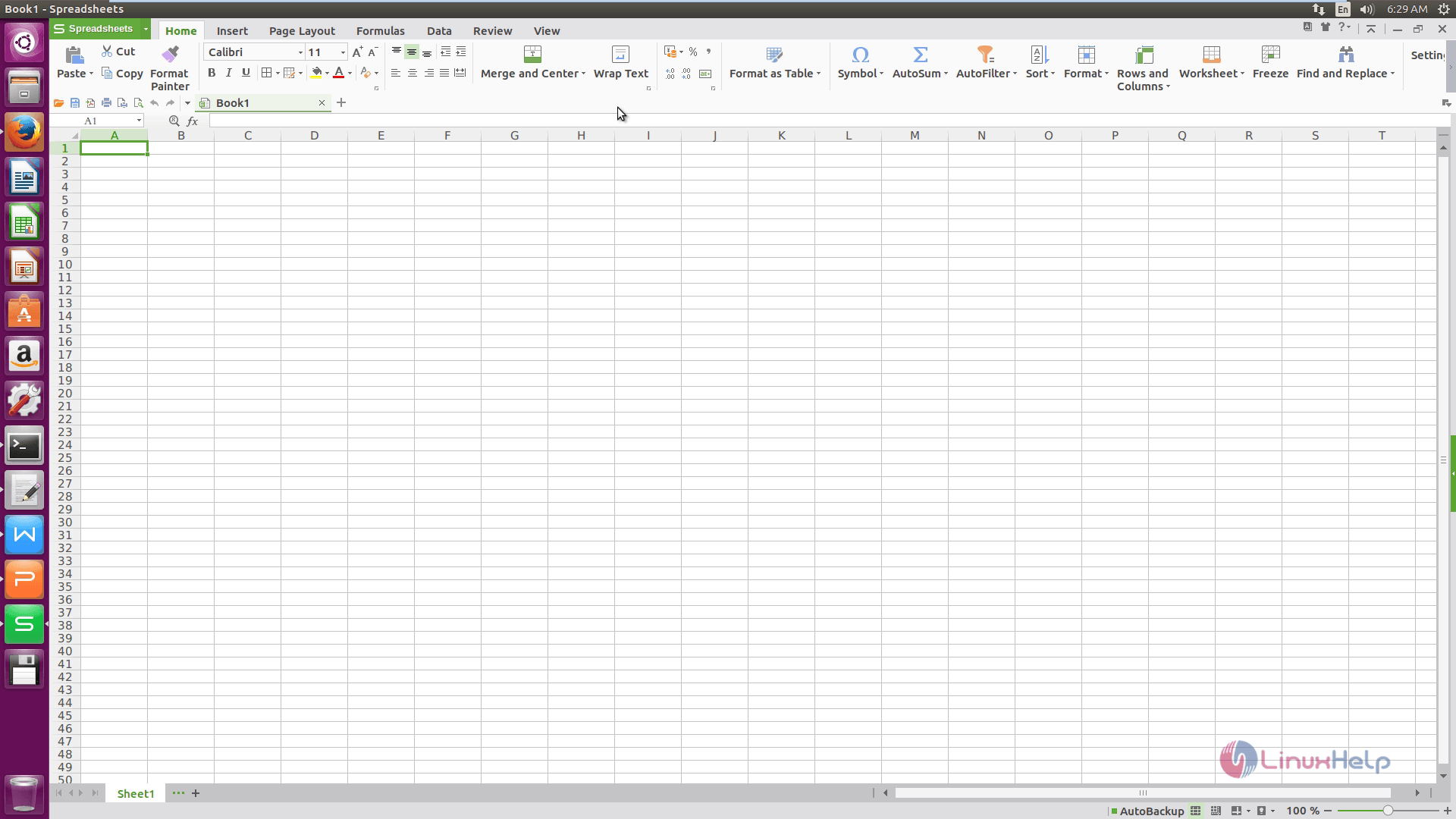Launch the WPS Spreadsheets dock icon
This screenshot has height=819, width=1456.
click(24, 623)
